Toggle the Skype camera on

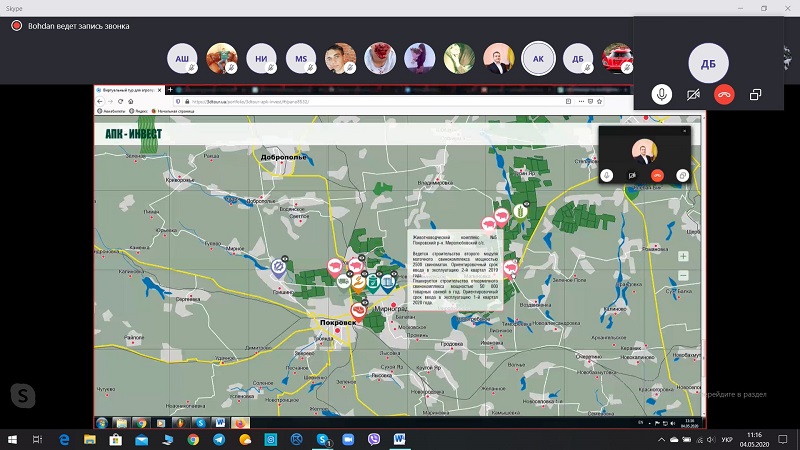point(693,94)
